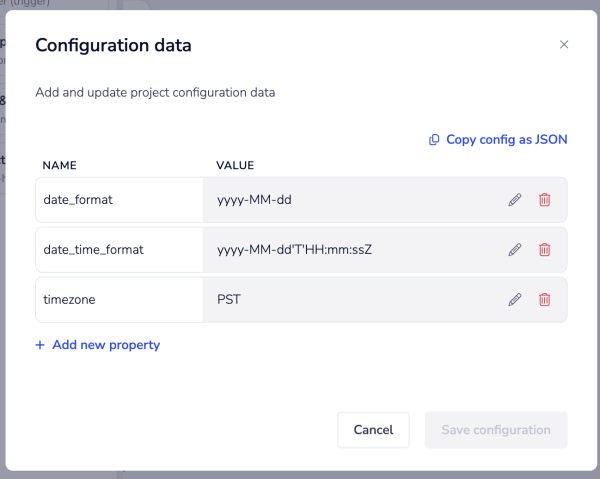
Task: Select the date_format name field
Action: 119,199
